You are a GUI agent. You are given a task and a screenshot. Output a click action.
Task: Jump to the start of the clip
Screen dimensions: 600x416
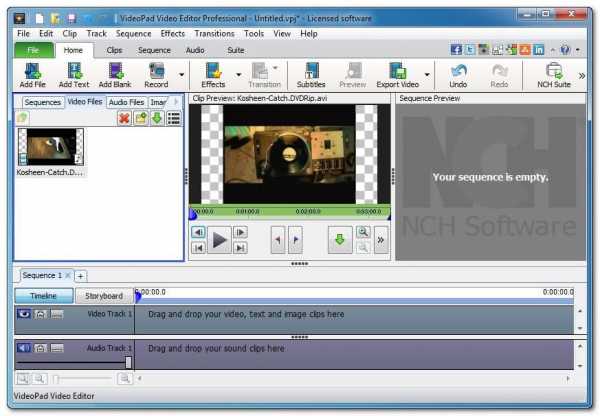tap(198, 248)
